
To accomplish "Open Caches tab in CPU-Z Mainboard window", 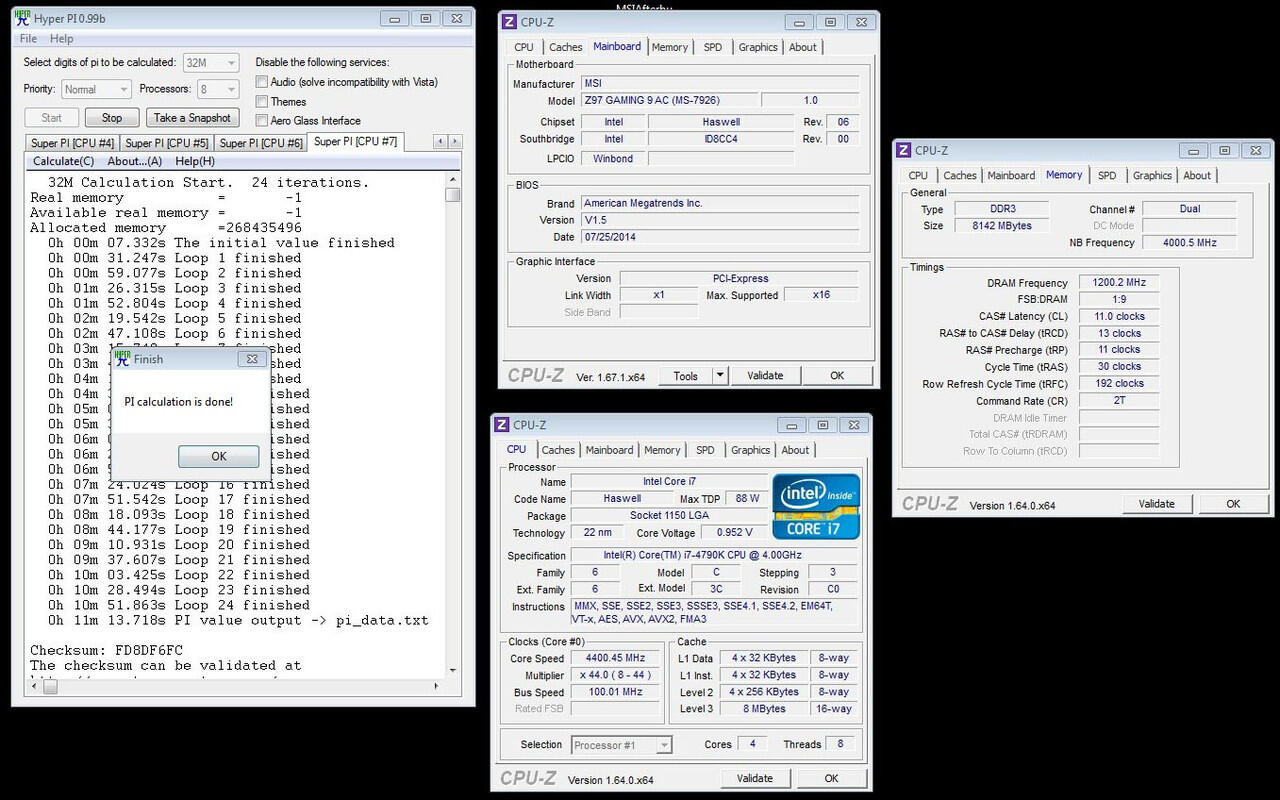I will tap(566, 47).
